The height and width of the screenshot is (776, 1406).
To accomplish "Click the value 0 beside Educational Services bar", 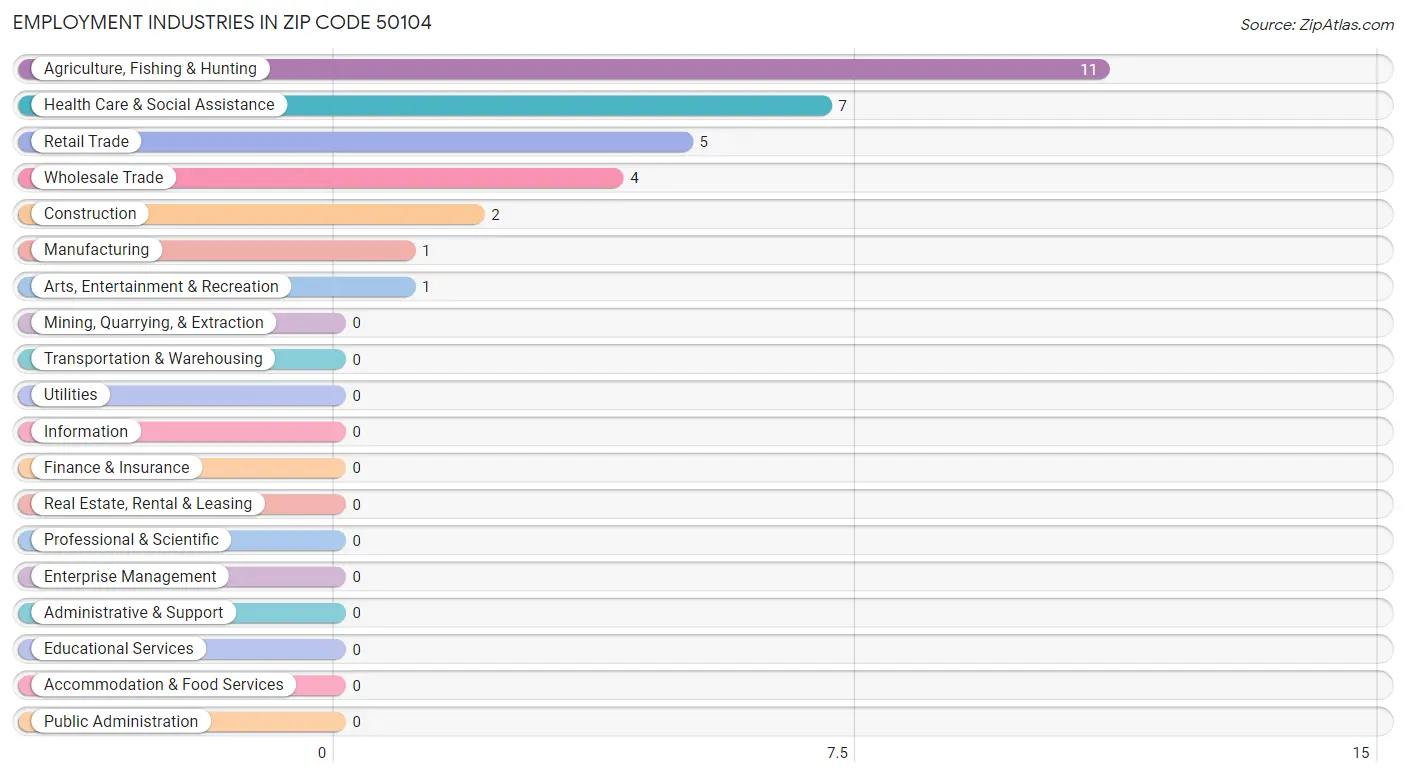I will point(357,650).
